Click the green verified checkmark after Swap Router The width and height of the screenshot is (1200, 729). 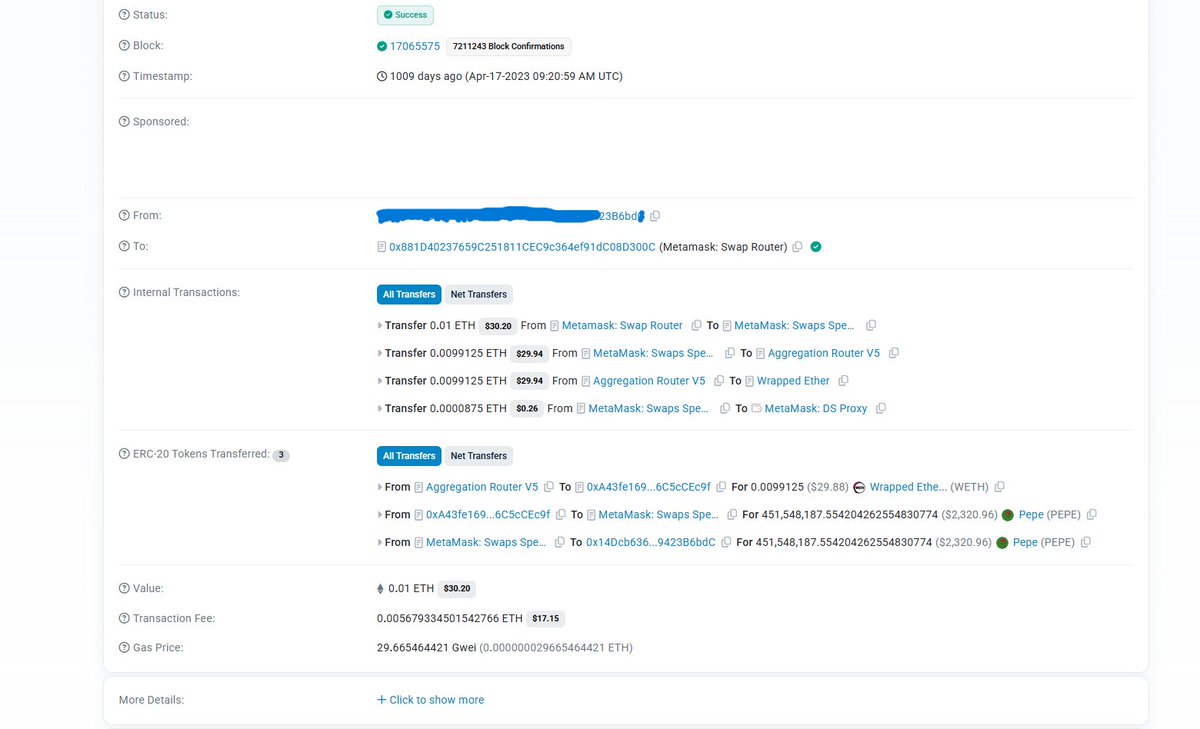[816, 247]
